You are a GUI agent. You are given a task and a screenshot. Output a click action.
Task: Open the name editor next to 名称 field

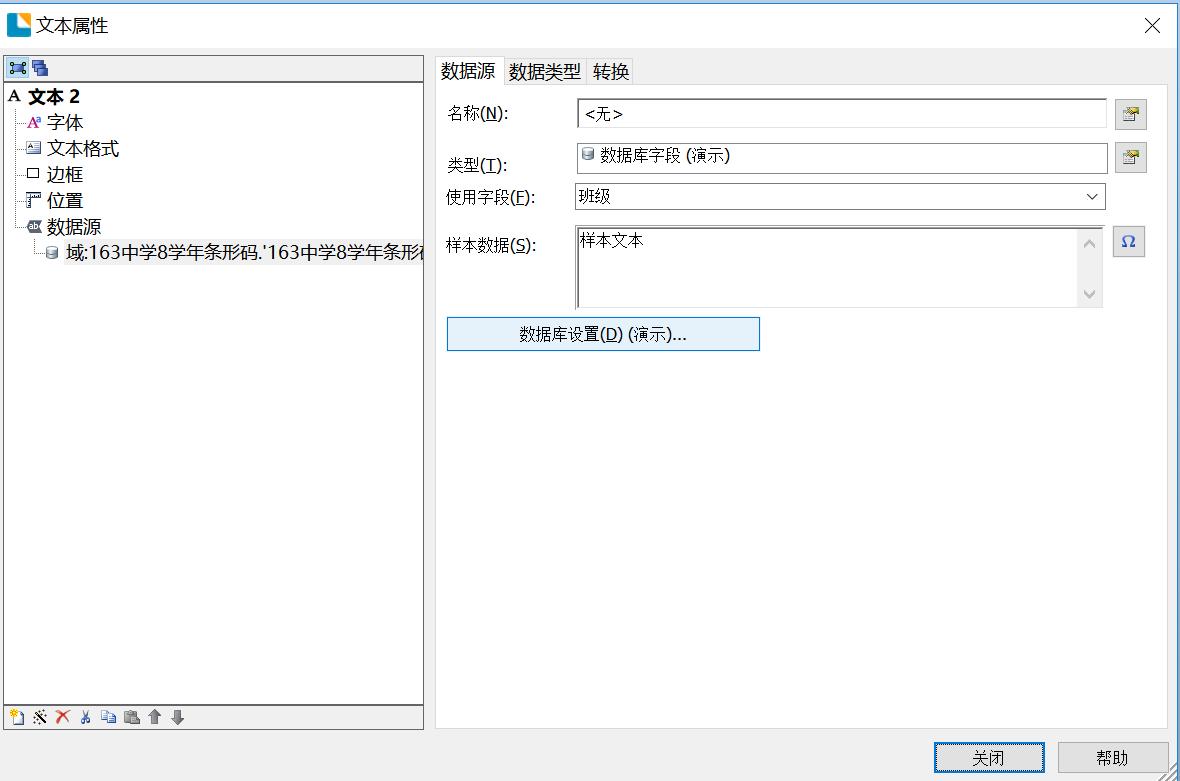1130,113
